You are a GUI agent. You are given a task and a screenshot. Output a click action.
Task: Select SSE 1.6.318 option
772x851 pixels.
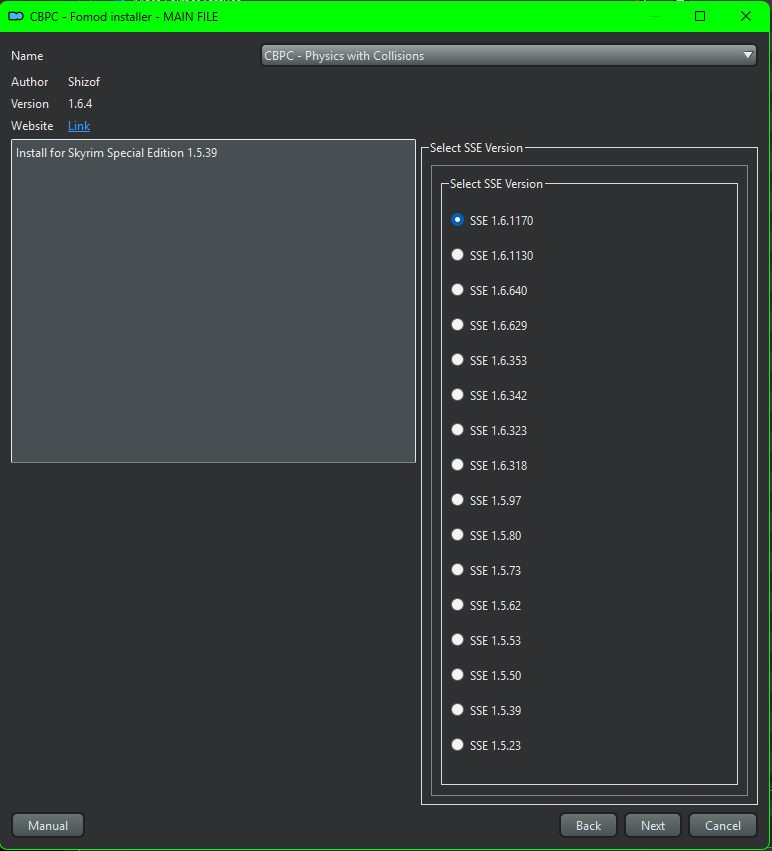[457, 465]
